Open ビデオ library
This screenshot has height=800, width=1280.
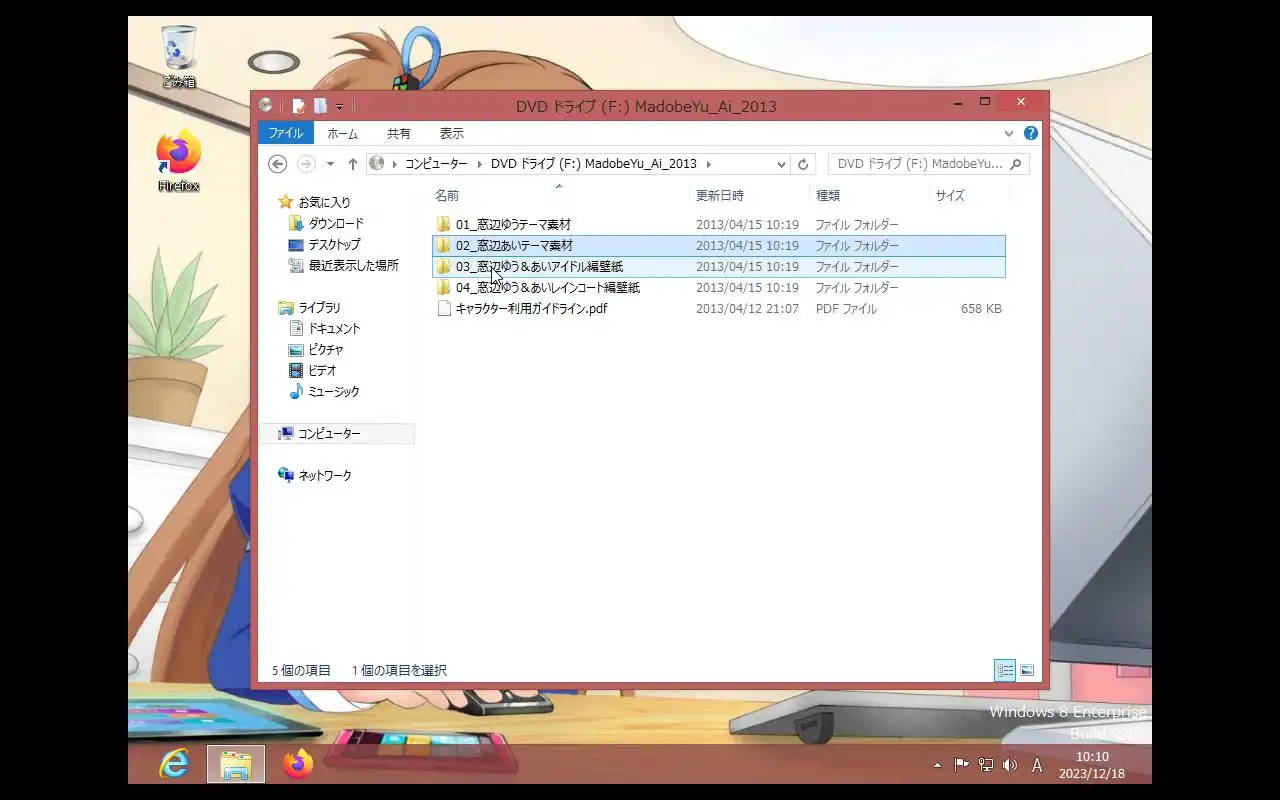coord(313,370)
